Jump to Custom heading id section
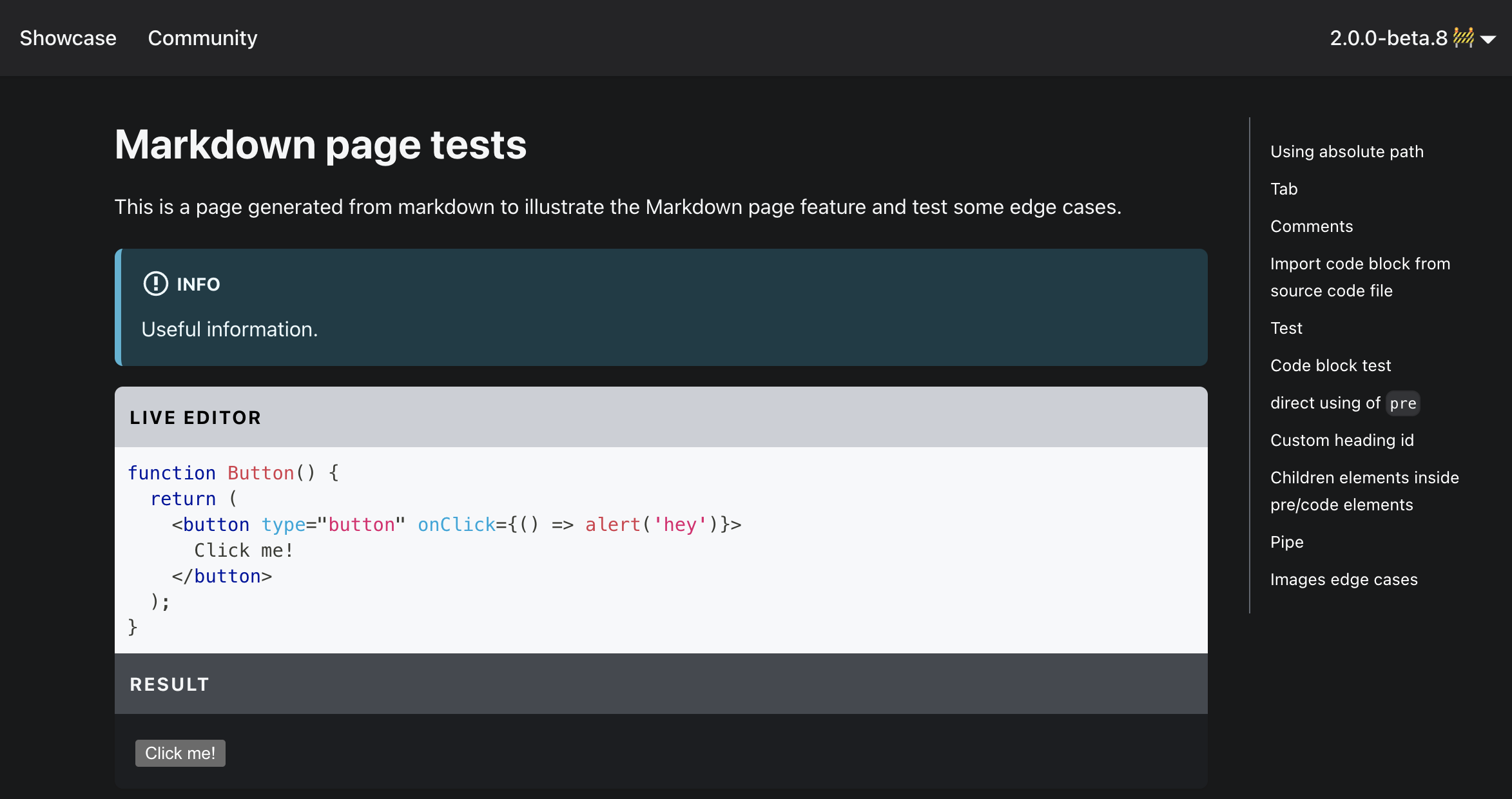 tap(1342, 440)
